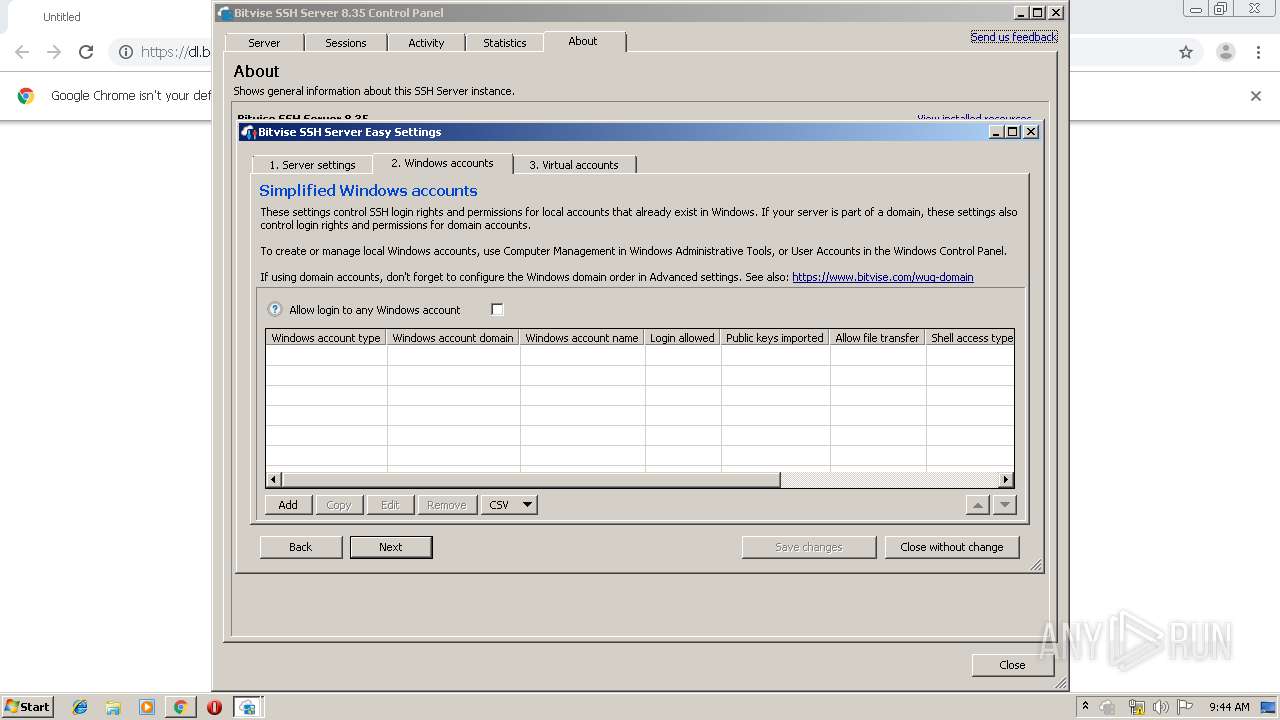Dismiss the Chrome default browser notification
This screenshot has height=720, width=1280.
pos(1256,96)
